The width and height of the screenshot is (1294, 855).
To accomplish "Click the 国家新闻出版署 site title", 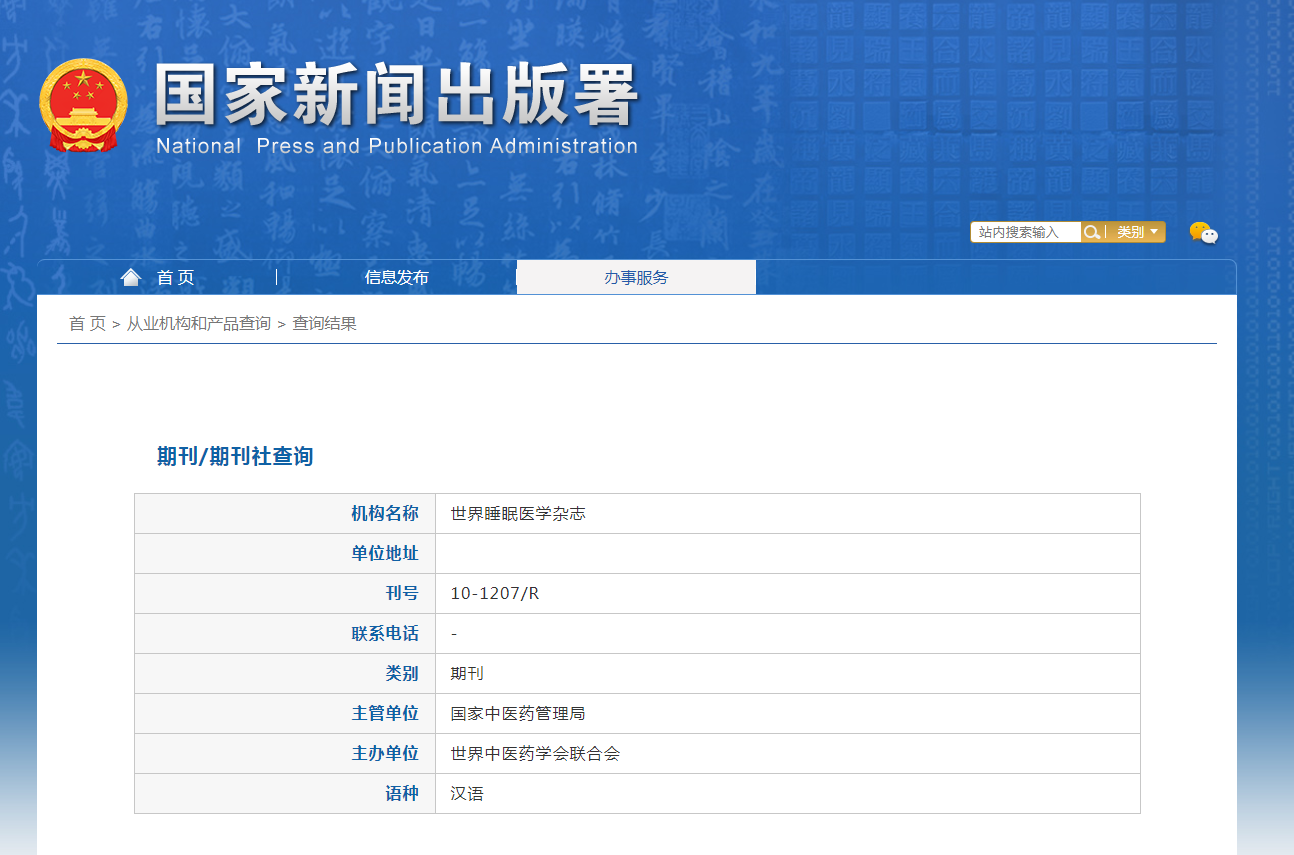I will click(396, 95).
